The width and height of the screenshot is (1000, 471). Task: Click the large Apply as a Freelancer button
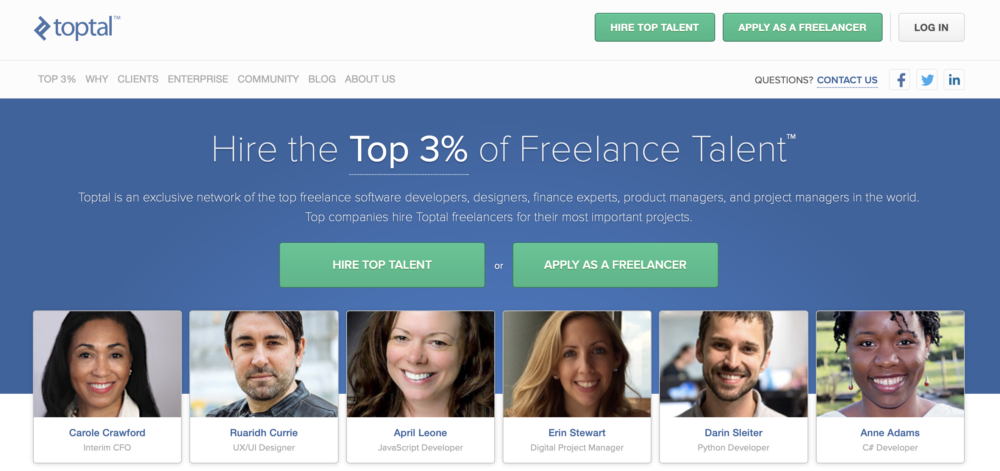[615, 265]
